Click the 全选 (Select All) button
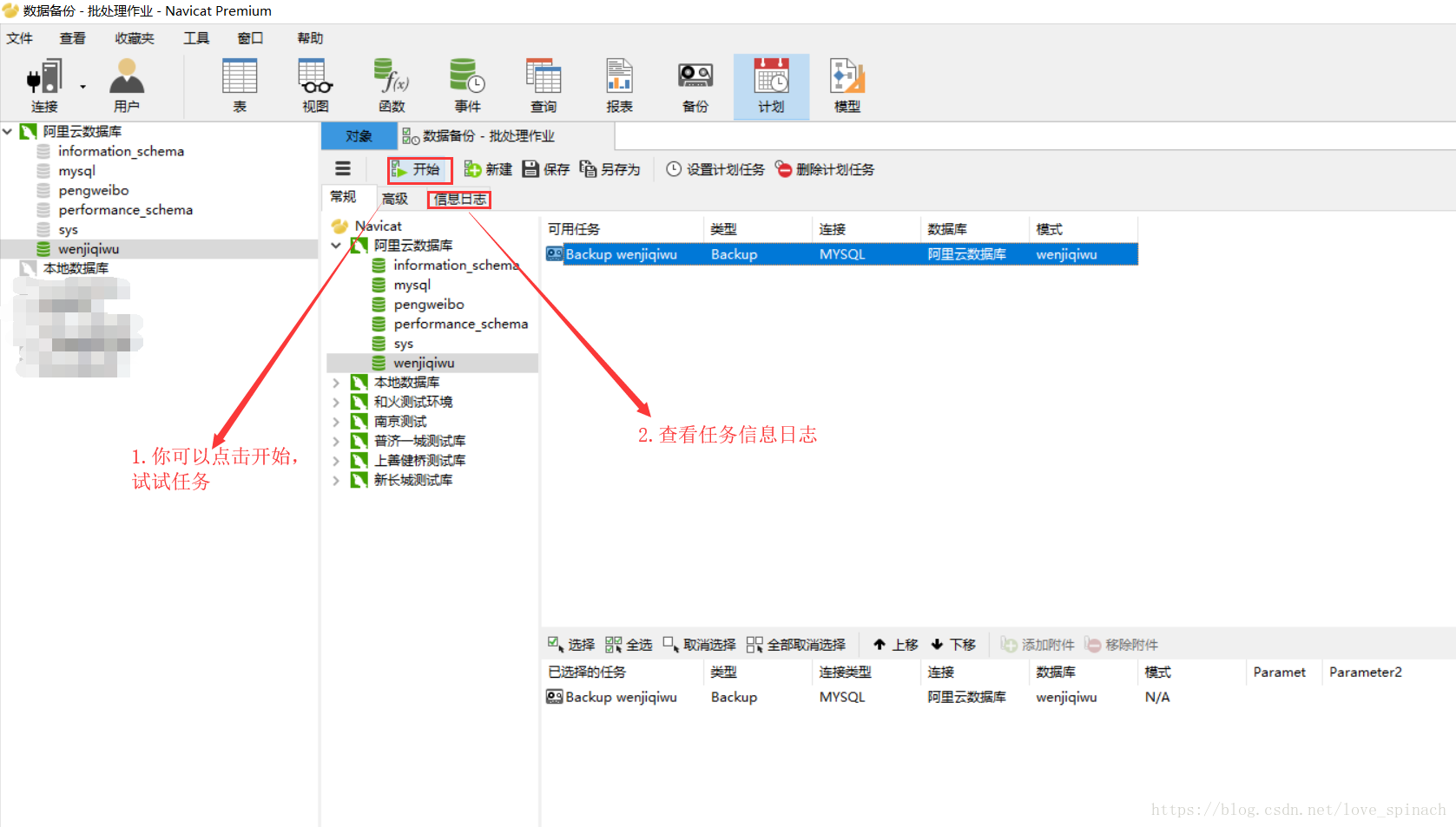The height and width of the screenshot is (827, 1456). tap(629, 645)
